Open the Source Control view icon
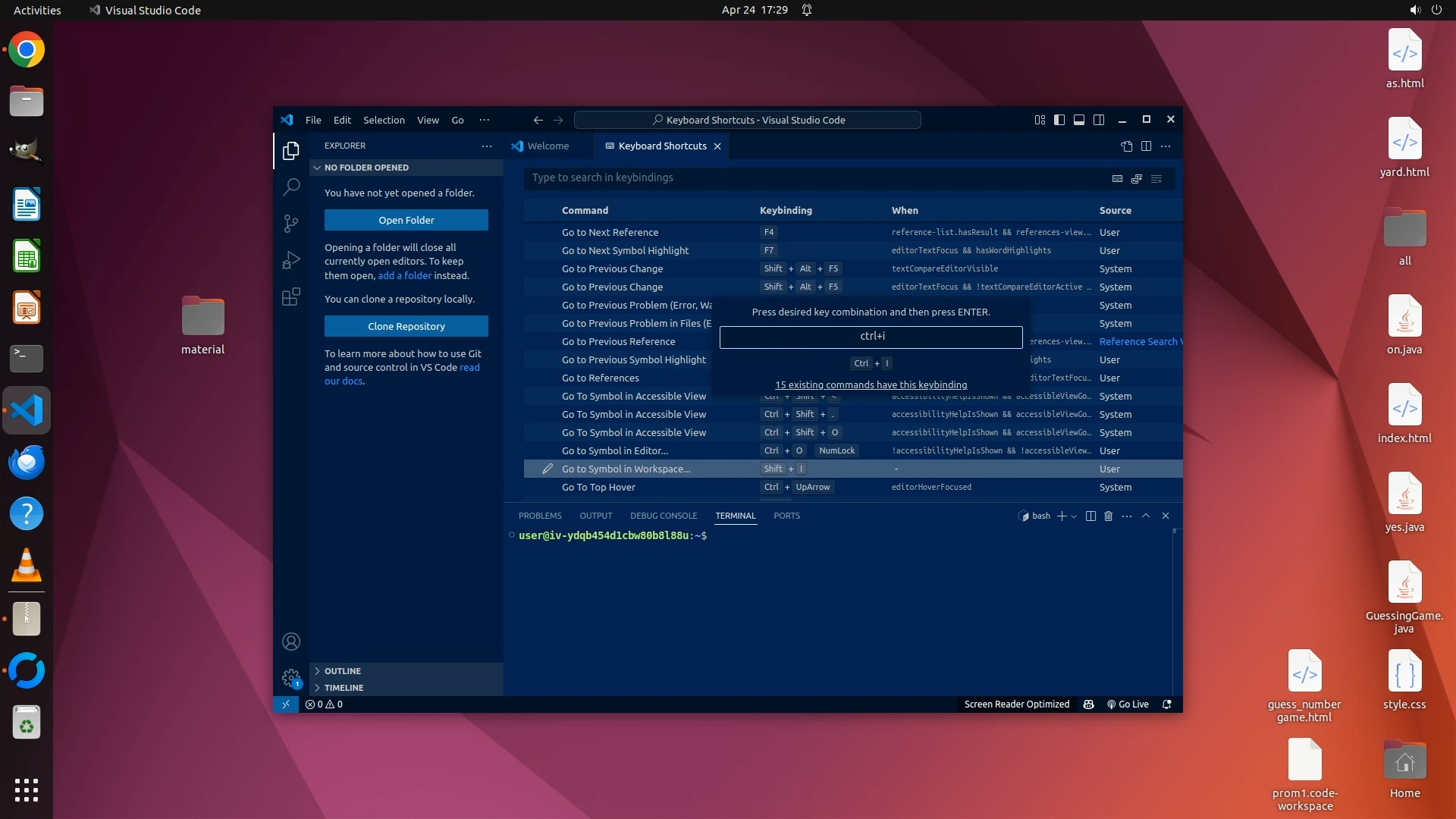 [291, 223]
